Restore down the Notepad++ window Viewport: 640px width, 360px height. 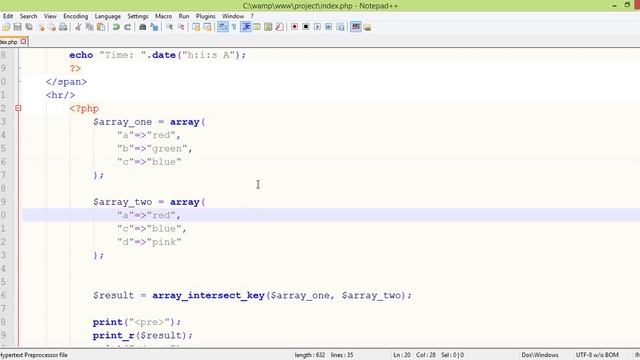(x=627, y=5)
